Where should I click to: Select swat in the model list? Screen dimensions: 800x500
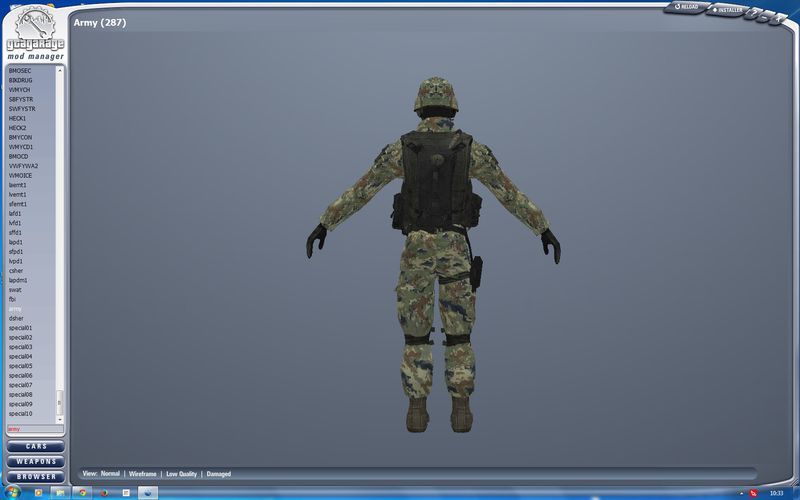[x=15, y=290]
